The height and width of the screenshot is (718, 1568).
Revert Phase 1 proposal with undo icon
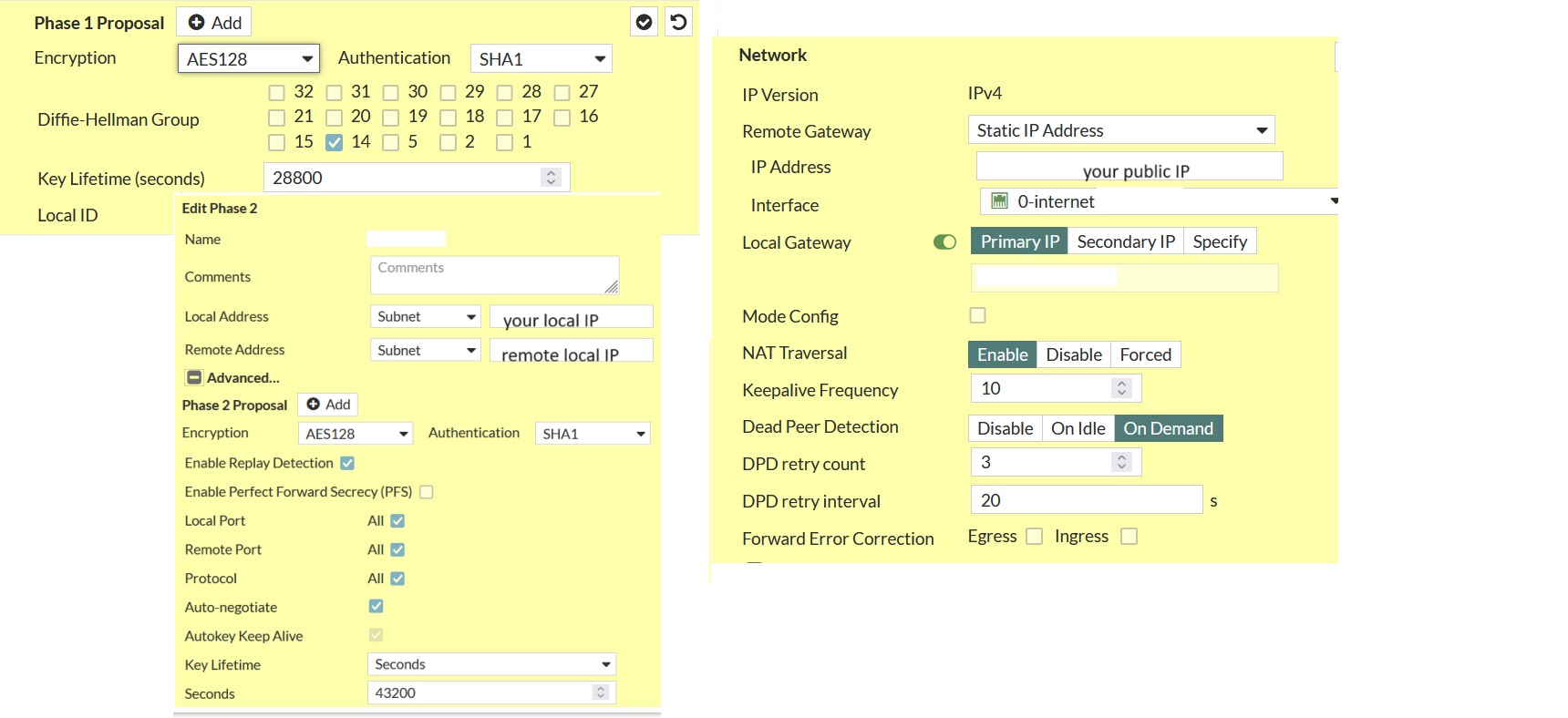click(x=678, y=22)
